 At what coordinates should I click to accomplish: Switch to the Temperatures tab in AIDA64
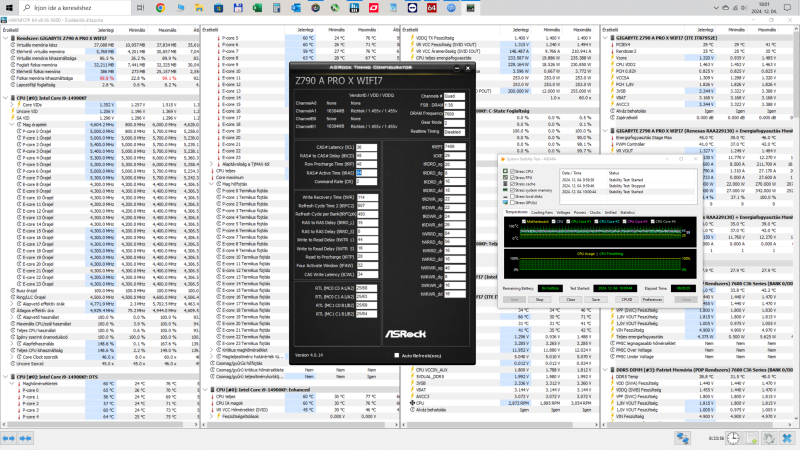(516, 212)
